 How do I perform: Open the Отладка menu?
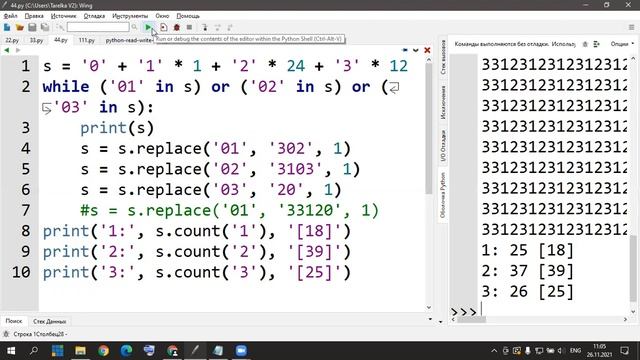click(94, 16)
